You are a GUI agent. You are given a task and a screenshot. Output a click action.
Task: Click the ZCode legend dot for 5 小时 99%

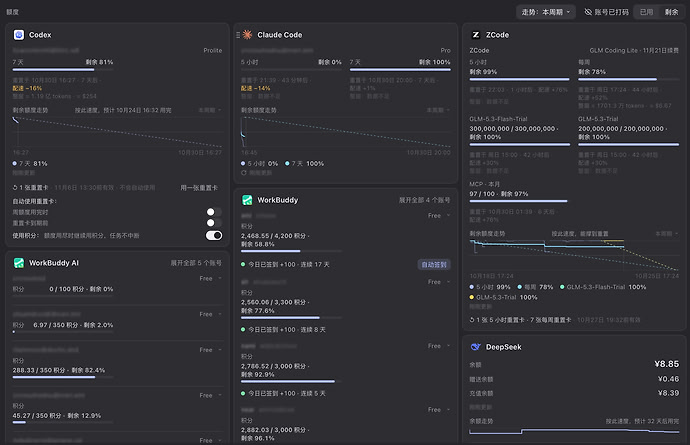472,287
